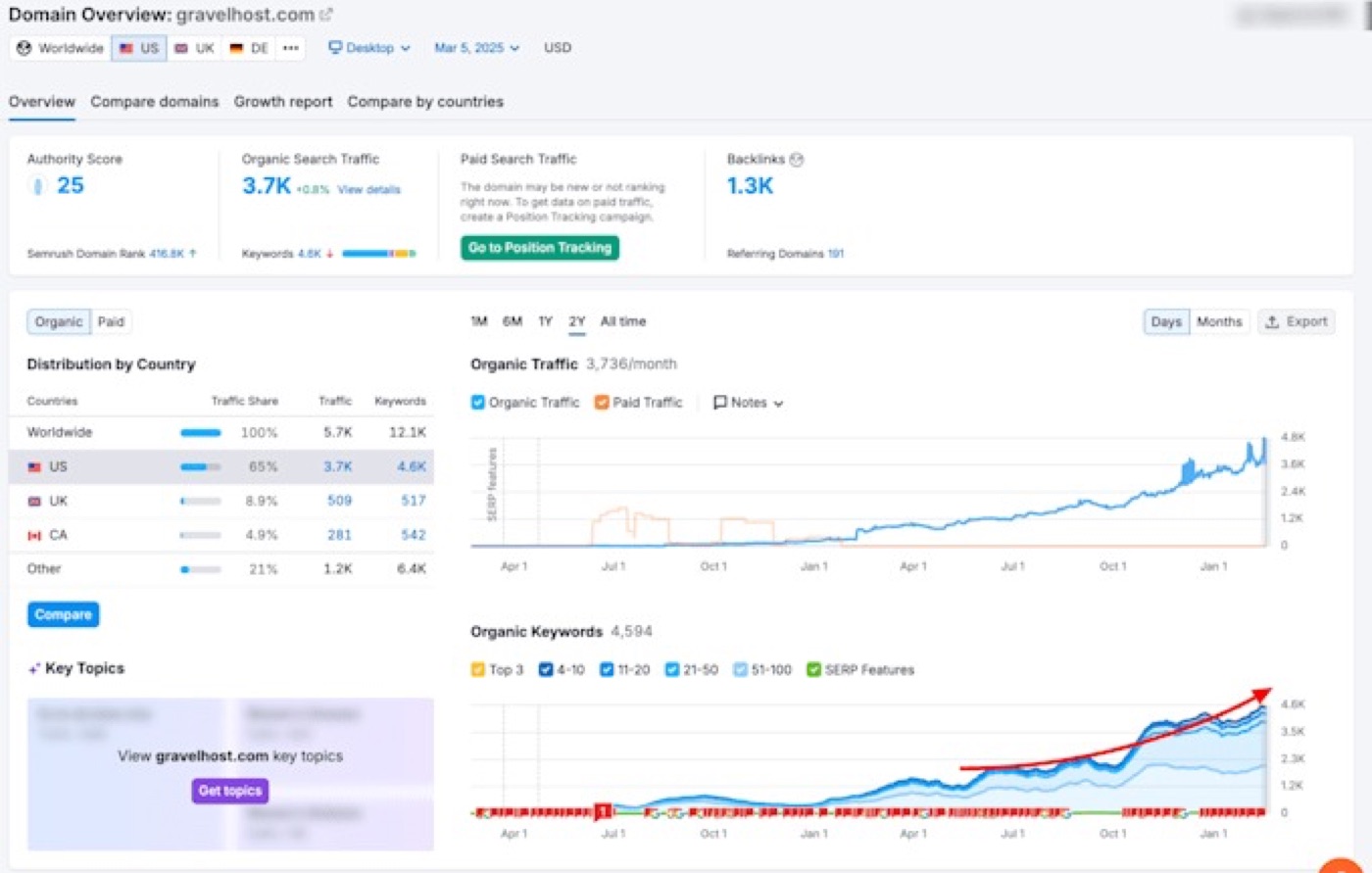Click the UK flag icon in table
The image size is (1372, 873).
point(34,501)
